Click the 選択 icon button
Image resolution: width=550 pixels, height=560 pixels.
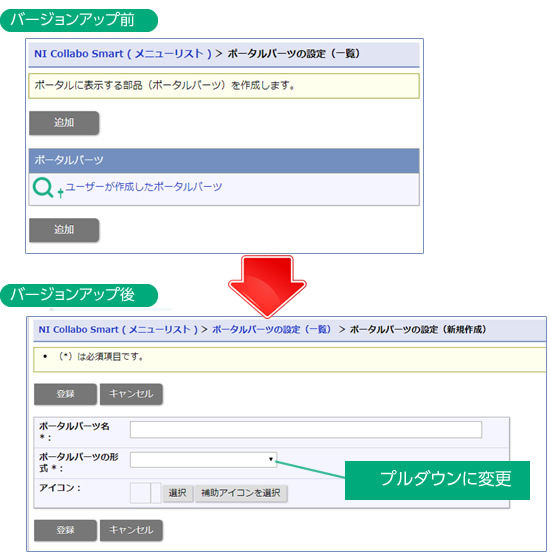coord(178,493)
